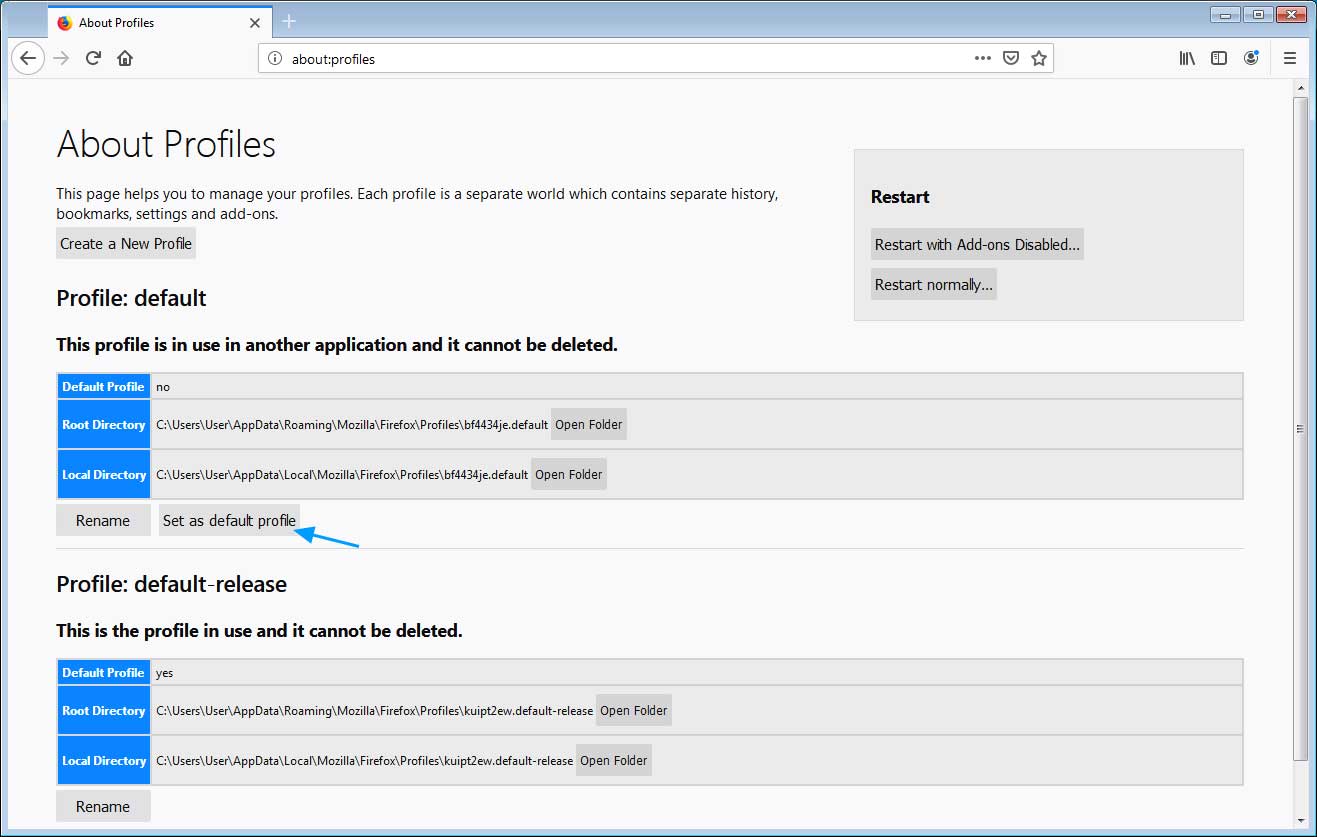Screen dimensions: 1317x837
Task: Click the about:profiles address bar
Action: [620, 59]
